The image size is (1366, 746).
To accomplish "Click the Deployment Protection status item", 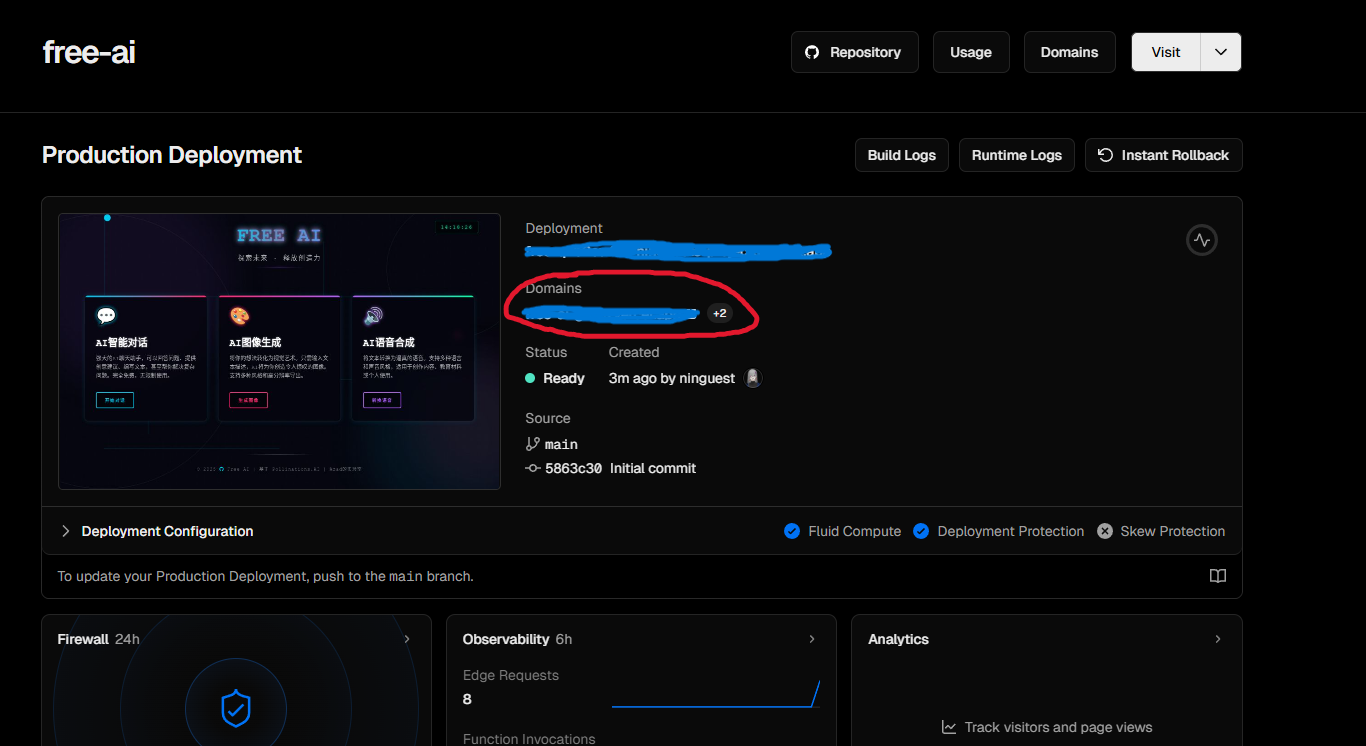I will 998,531.
